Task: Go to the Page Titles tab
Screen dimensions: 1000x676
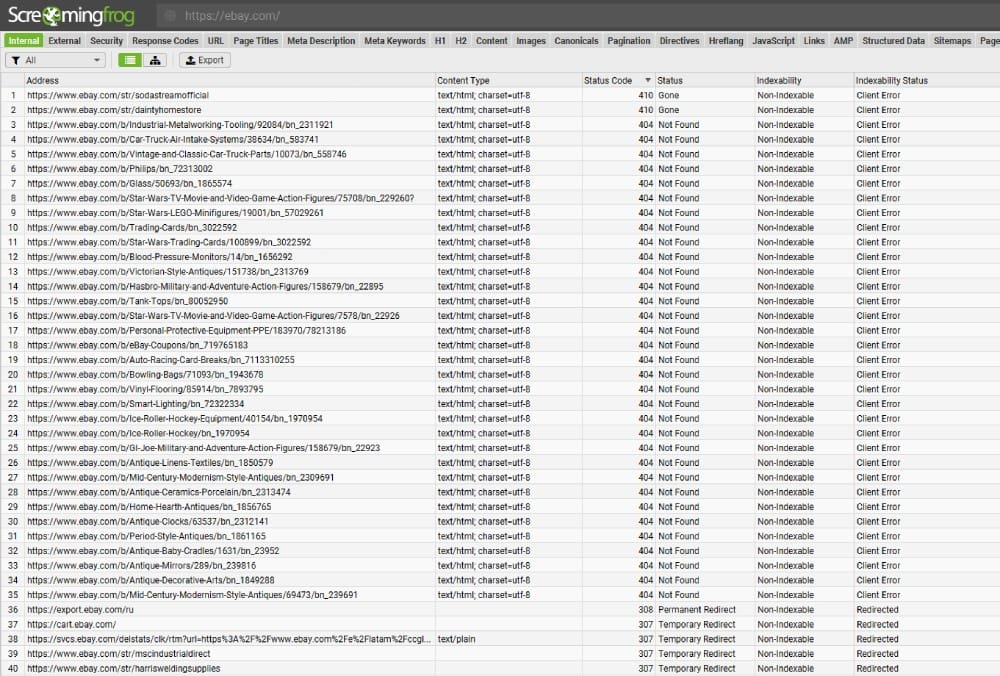Action: 256,41
